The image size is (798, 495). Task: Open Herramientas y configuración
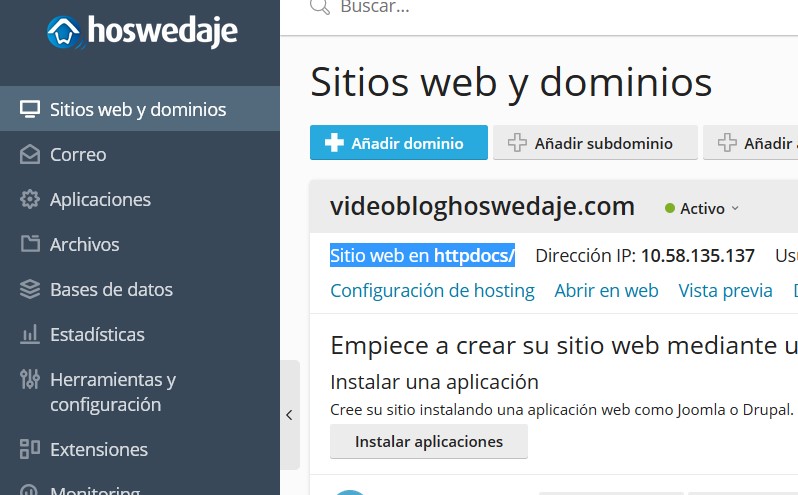139,392
